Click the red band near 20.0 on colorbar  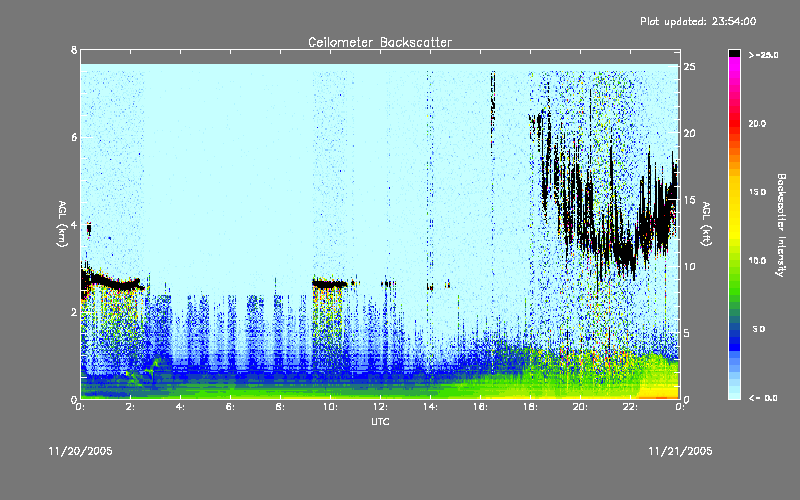tap(734, 124)
